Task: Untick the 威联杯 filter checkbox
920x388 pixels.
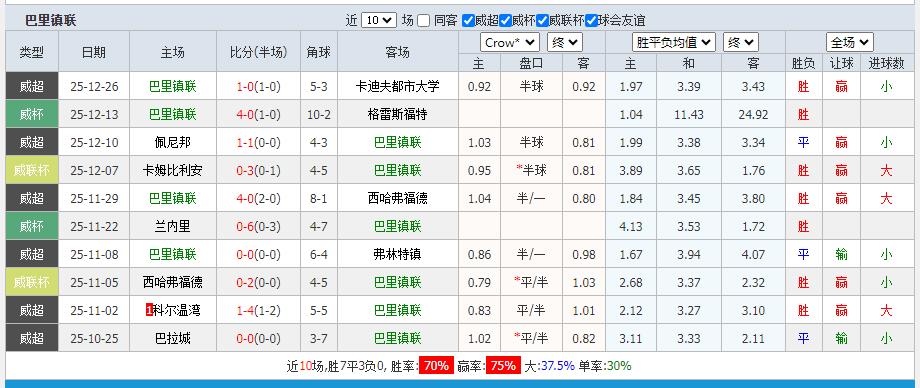Action: point(543,21)
